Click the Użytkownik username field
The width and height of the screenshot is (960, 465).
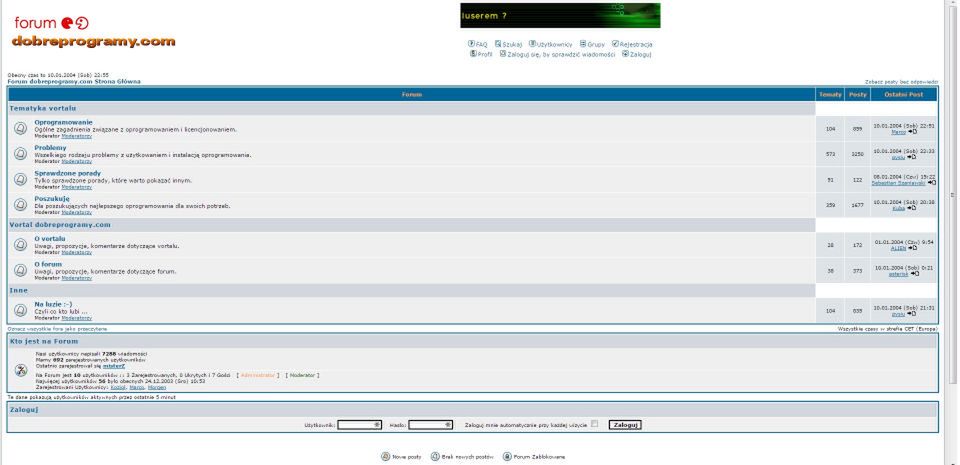[359, 425]
